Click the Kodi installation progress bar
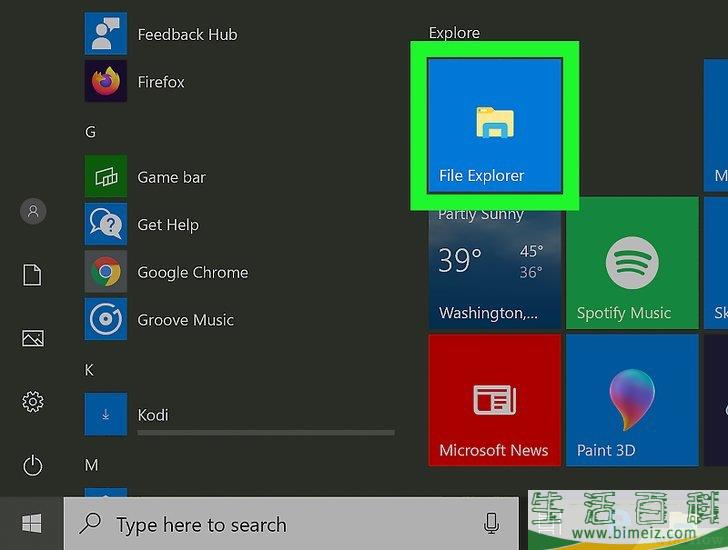The width and height of the screenshot is (728, 550). [x=266, y=433]
